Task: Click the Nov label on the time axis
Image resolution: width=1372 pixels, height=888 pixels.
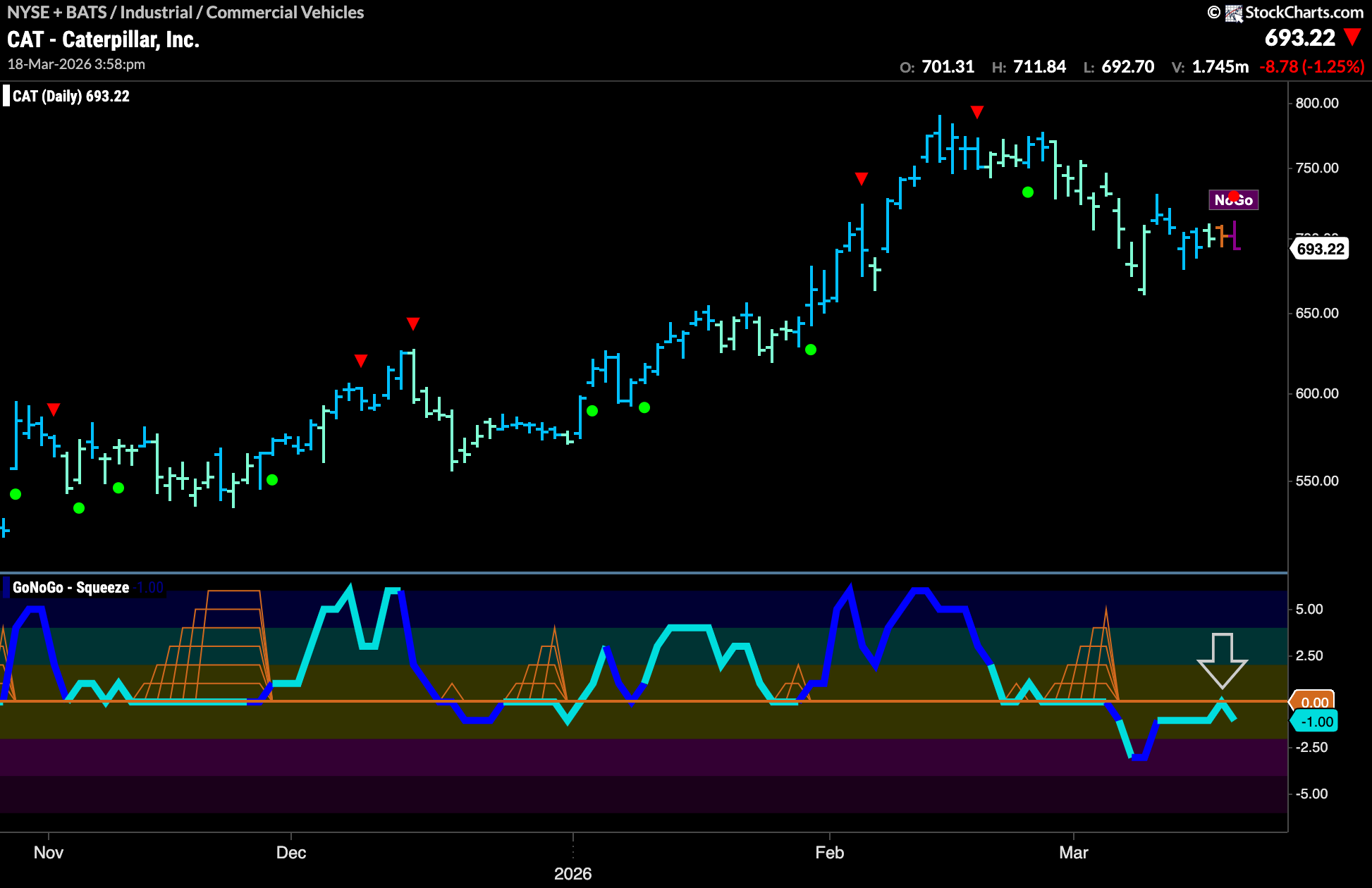Action: [x=49, y=853]
